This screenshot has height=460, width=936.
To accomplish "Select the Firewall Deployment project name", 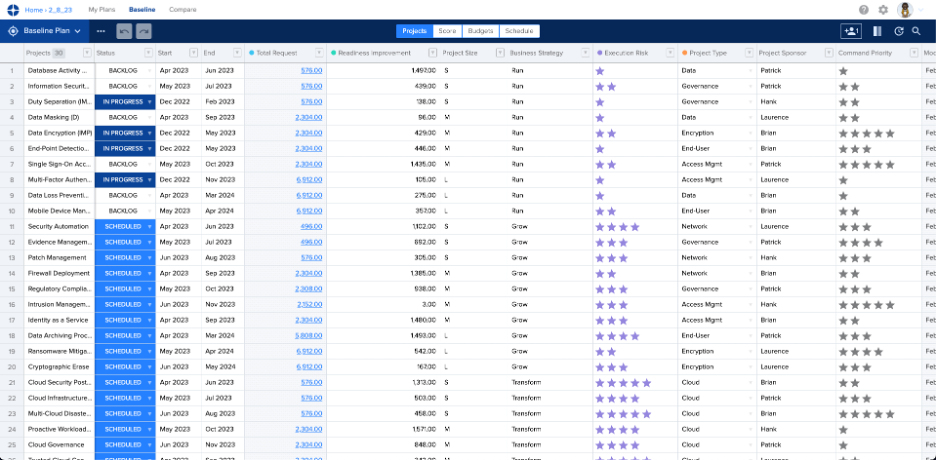I will [x=58, y=273].
